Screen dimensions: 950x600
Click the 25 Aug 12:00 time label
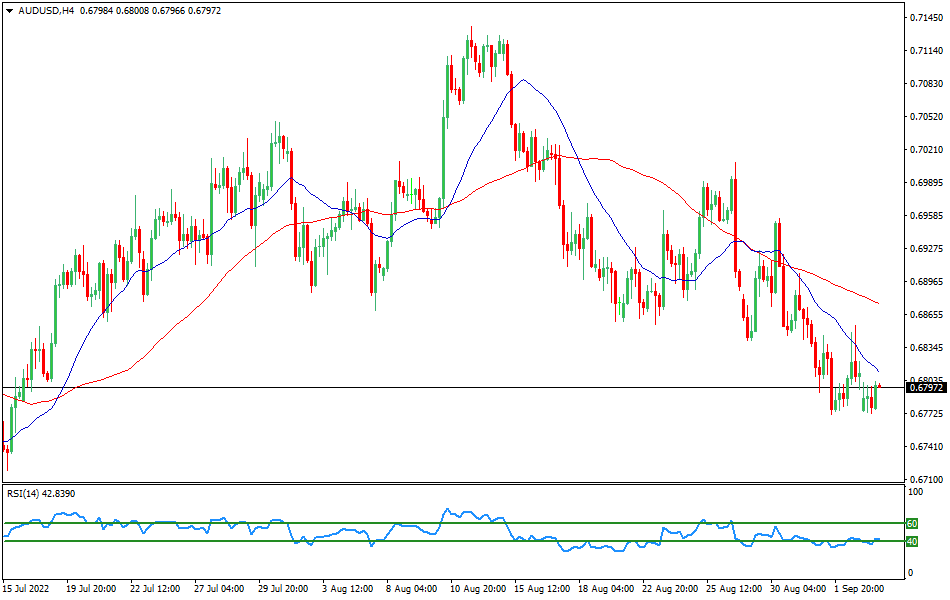coord(732,590)
